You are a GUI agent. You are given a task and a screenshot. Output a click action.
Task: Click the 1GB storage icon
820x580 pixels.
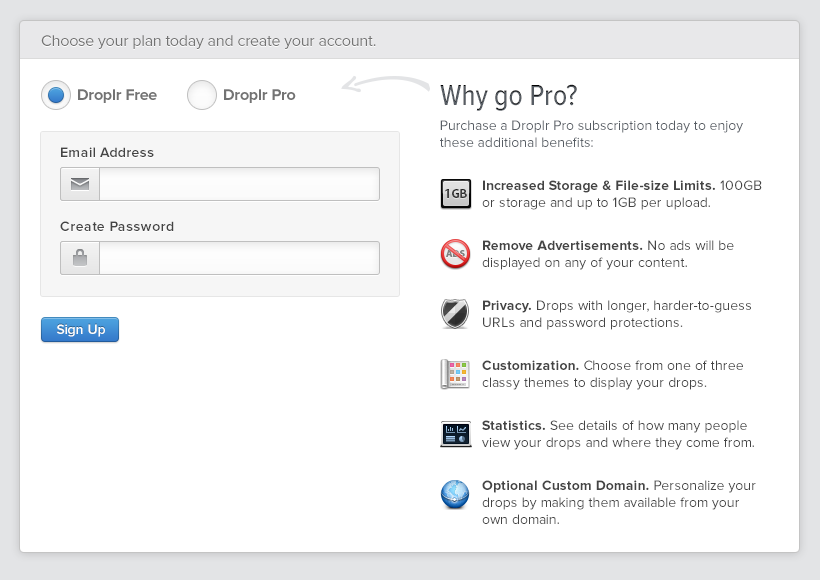[x=455, y=194]
